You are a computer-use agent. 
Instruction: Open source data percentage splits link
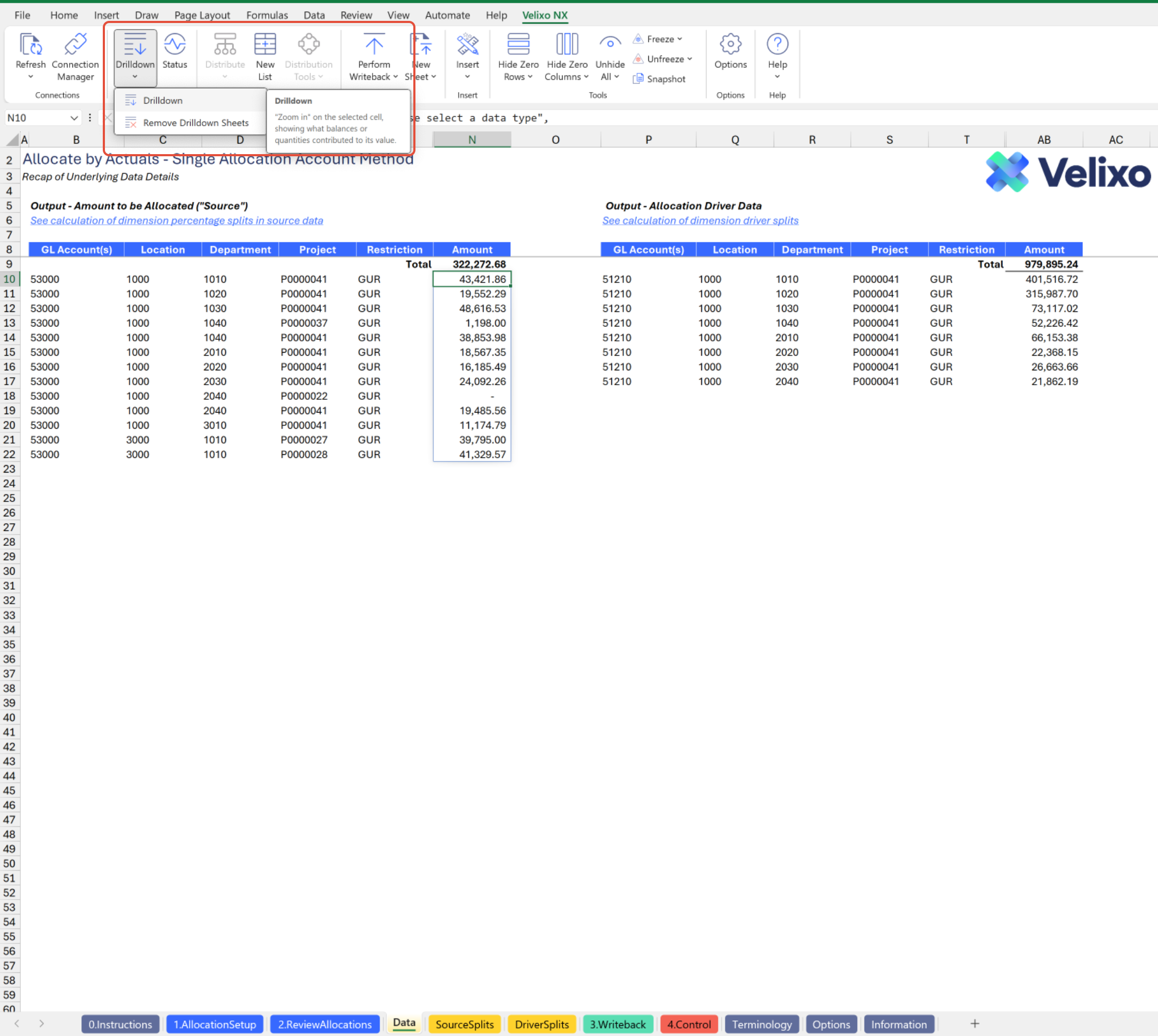(x=177, y=221)
